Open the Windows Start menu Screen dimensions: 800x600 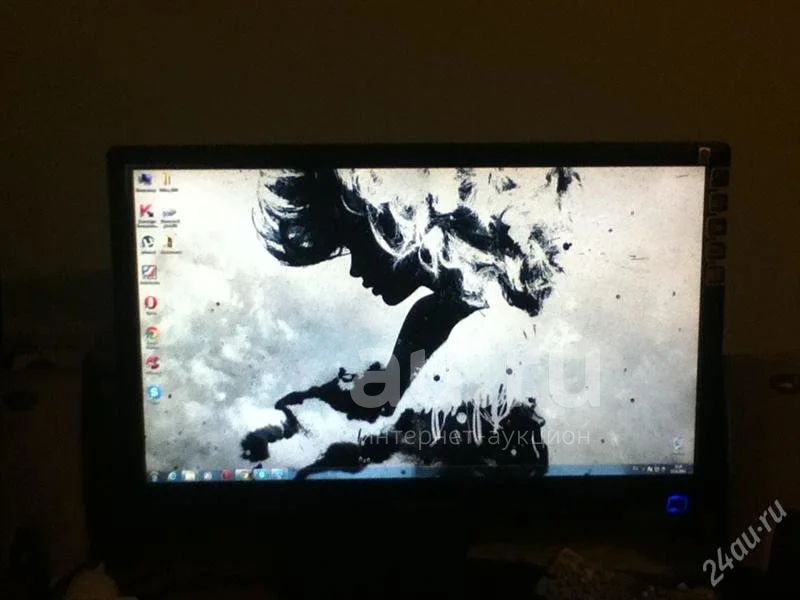click(154, 476)
